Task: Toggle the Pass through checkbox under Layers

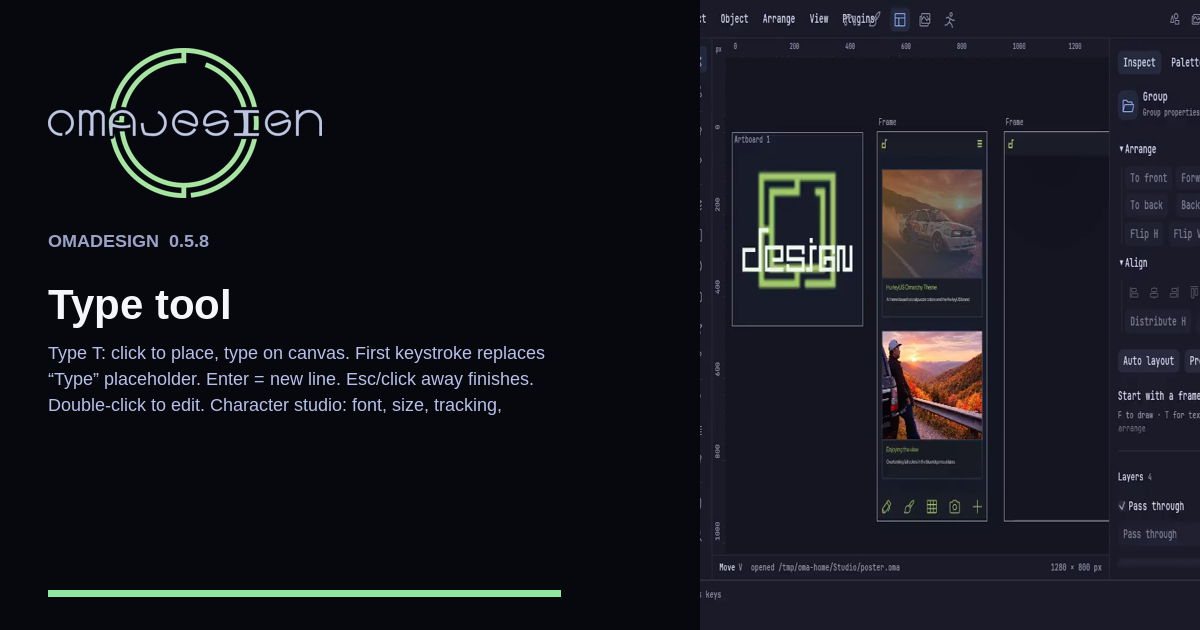Action: [1122, 507]
